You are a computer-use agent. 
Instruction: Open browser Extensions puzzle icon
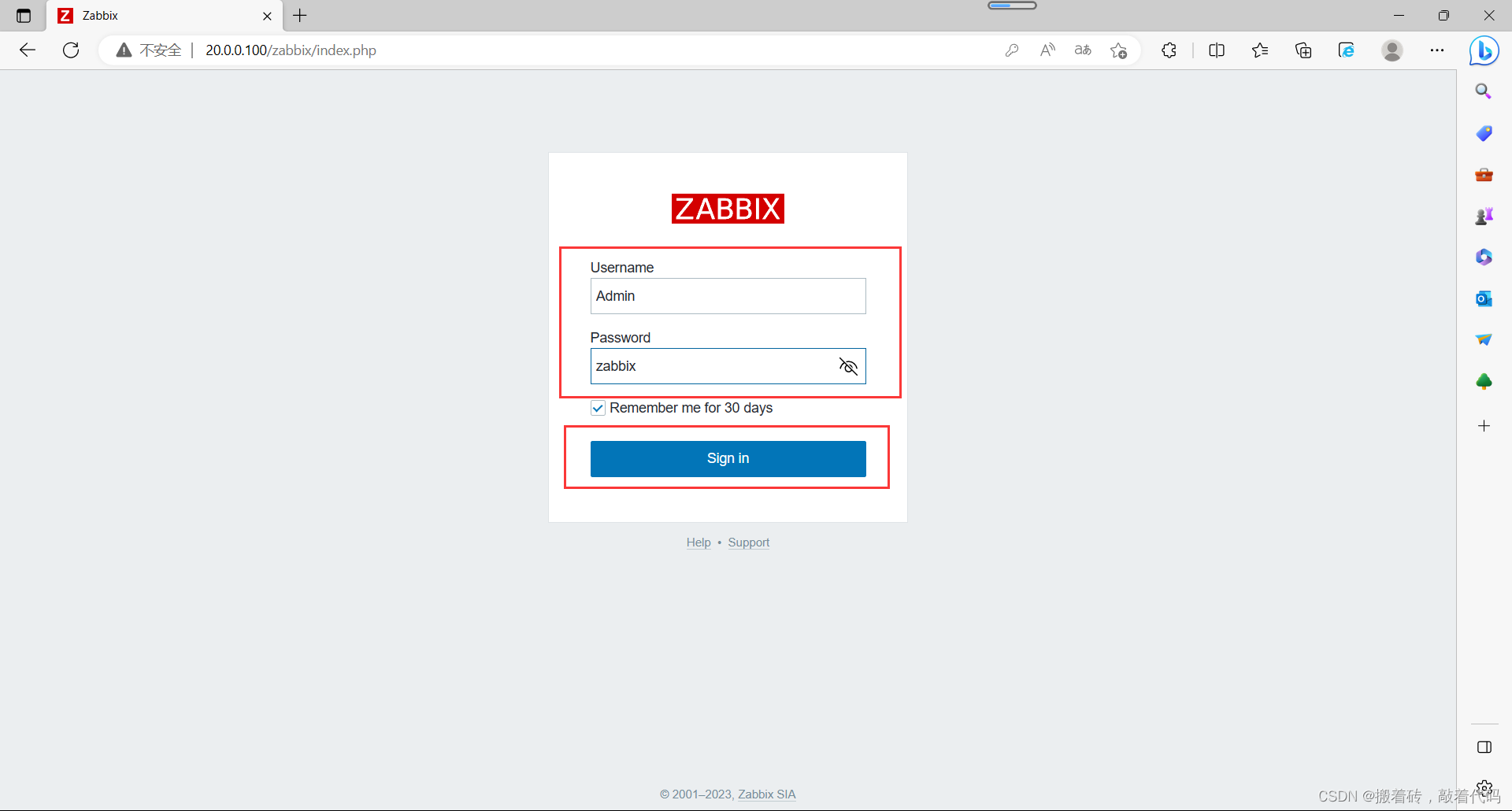click(1169, 50)
